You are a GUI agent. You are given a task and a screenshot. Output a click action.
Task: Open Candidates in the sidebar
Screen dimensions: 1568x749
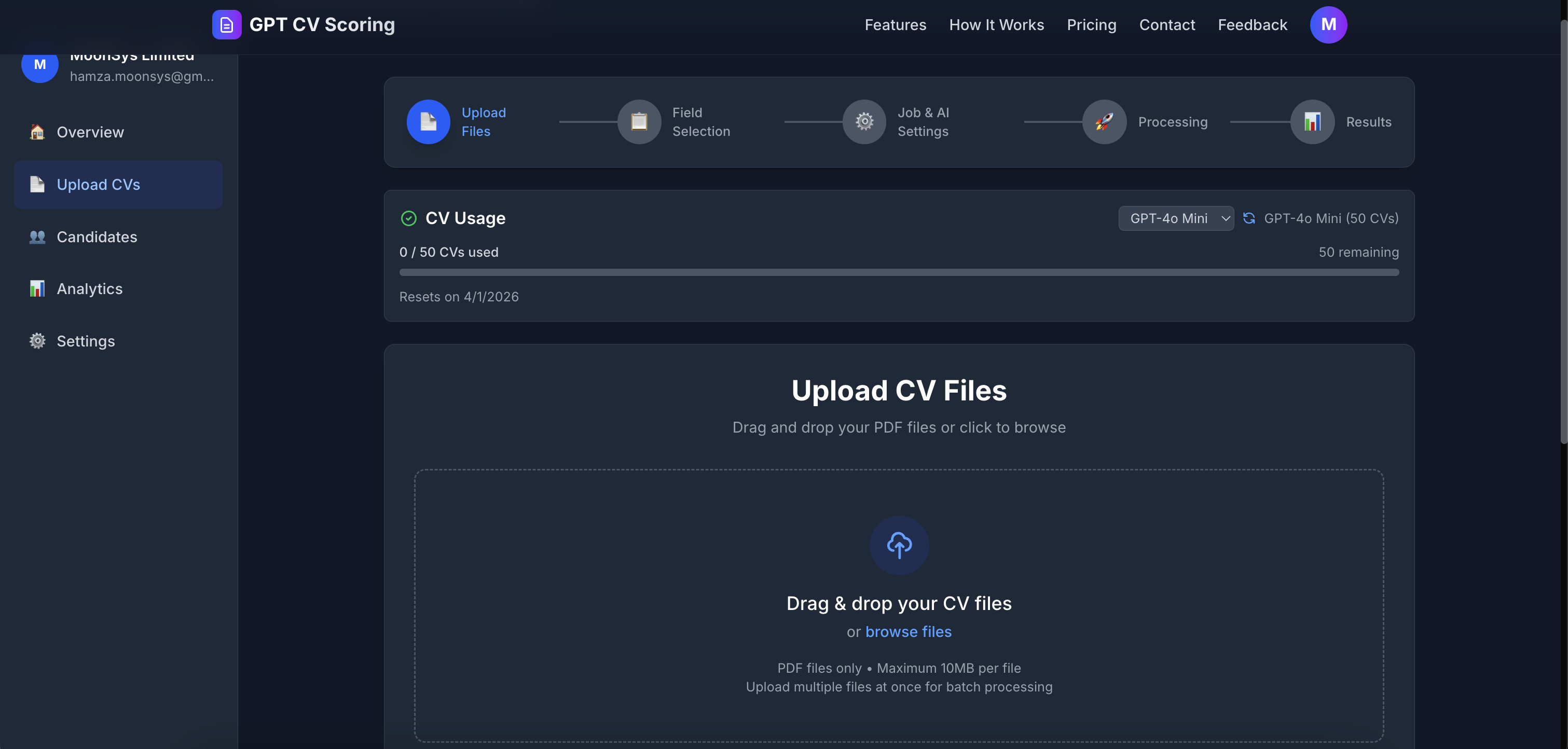click(97, 237)
